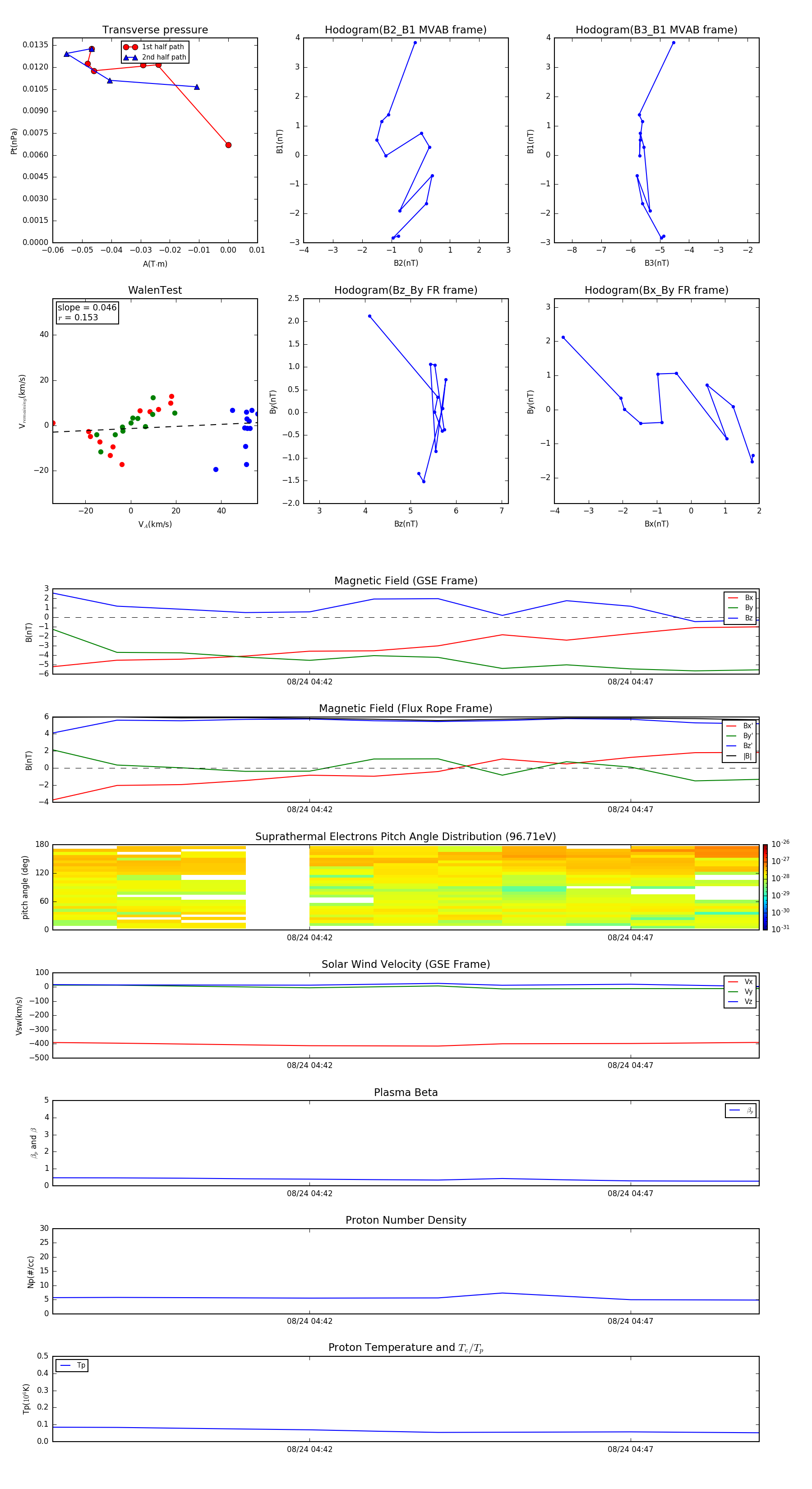Click the Vy entry in Solar Wind legend
Viewport: 812px width, 1489px height.
(x=740, y=991)
